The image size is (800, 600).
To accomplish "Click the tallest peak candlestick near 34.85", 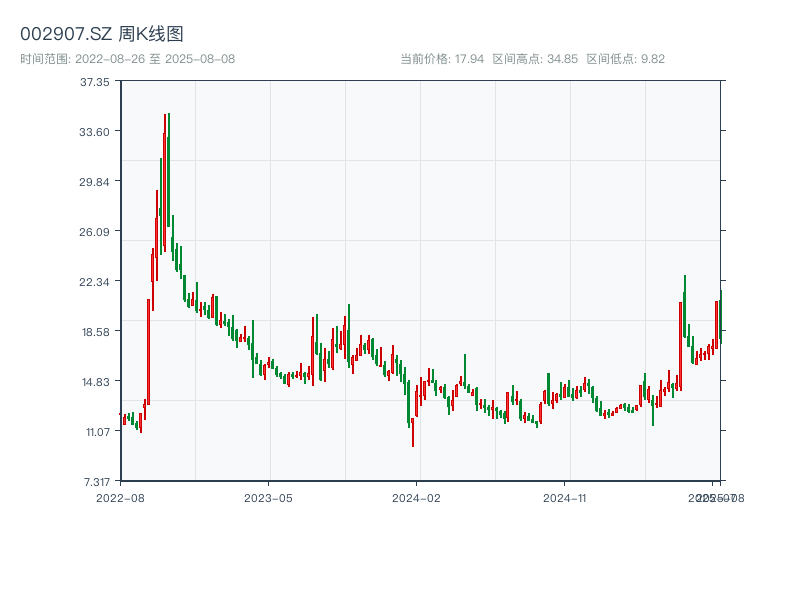I will tap(169, 170).
